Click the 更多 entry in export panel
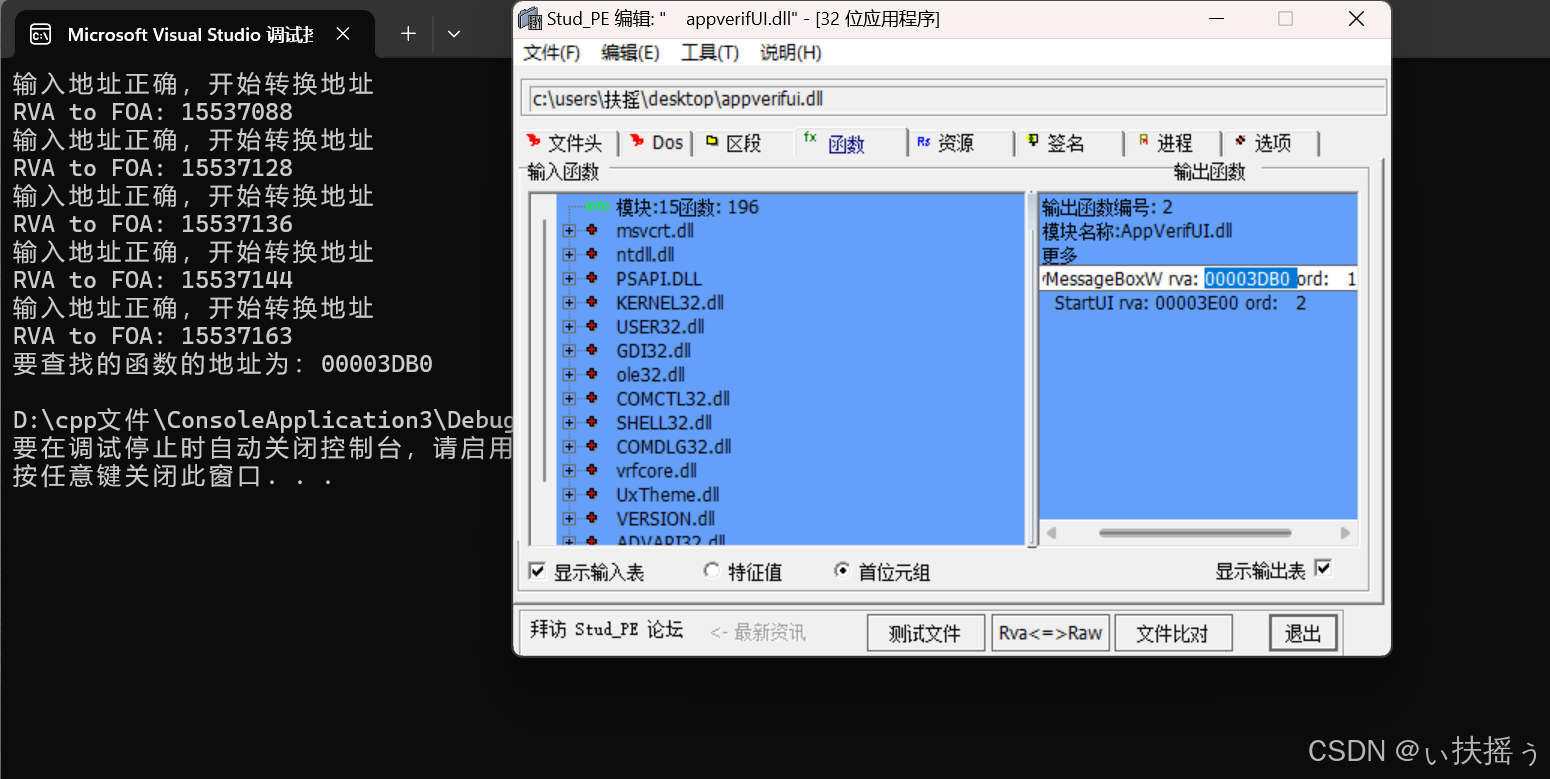This screenshot has height=779, width=1550. click(1060, 255)
